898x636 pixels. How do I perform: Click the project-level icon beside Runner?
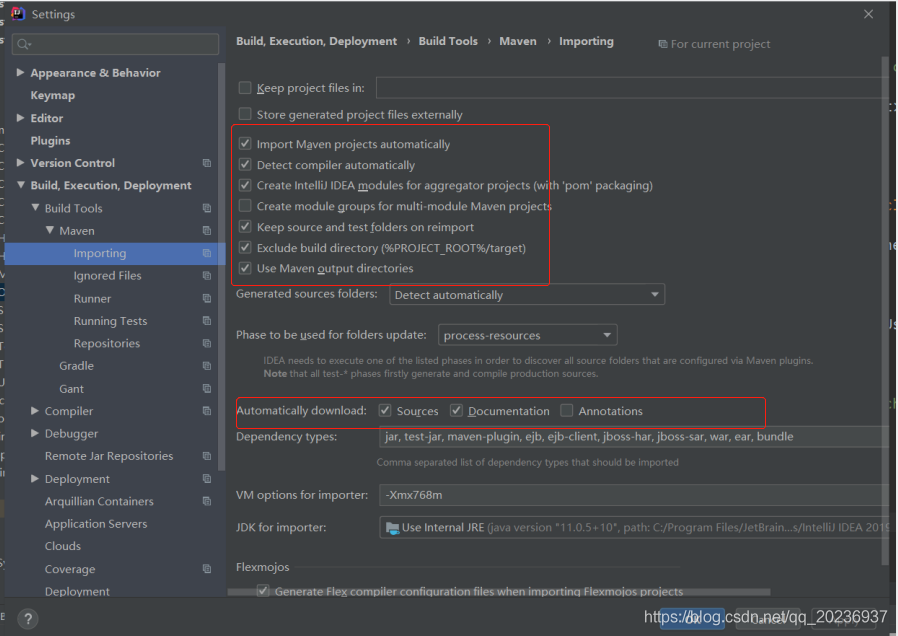coord(207,298)
